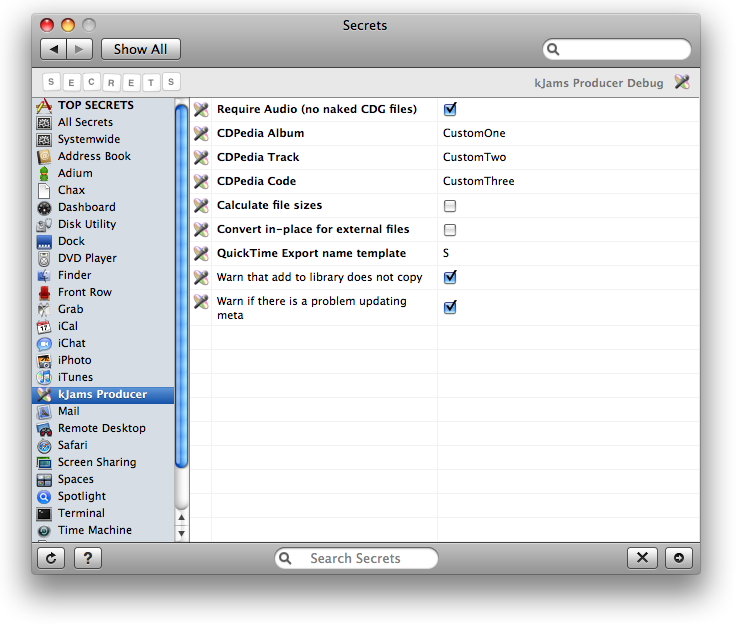Click kJams icon next to Producer Debug header
Image resolution: width=740 pixels, height=636 pixels.
tap(682, 82)
